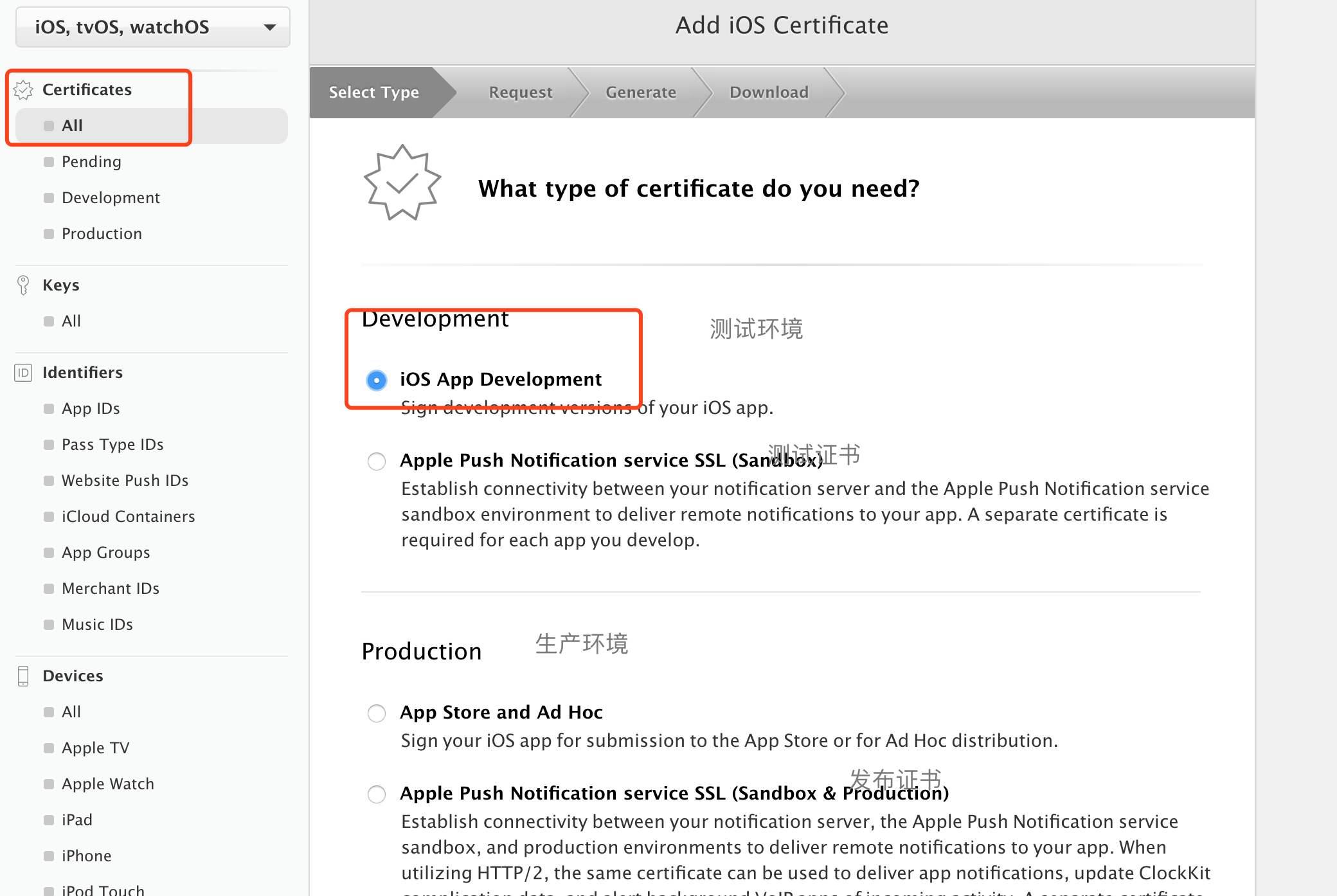The height and width of the screenshot is (896, 1337).
Task: Select APNs SSL (Sandbox & Production) radio button
Action: point(377,794)
